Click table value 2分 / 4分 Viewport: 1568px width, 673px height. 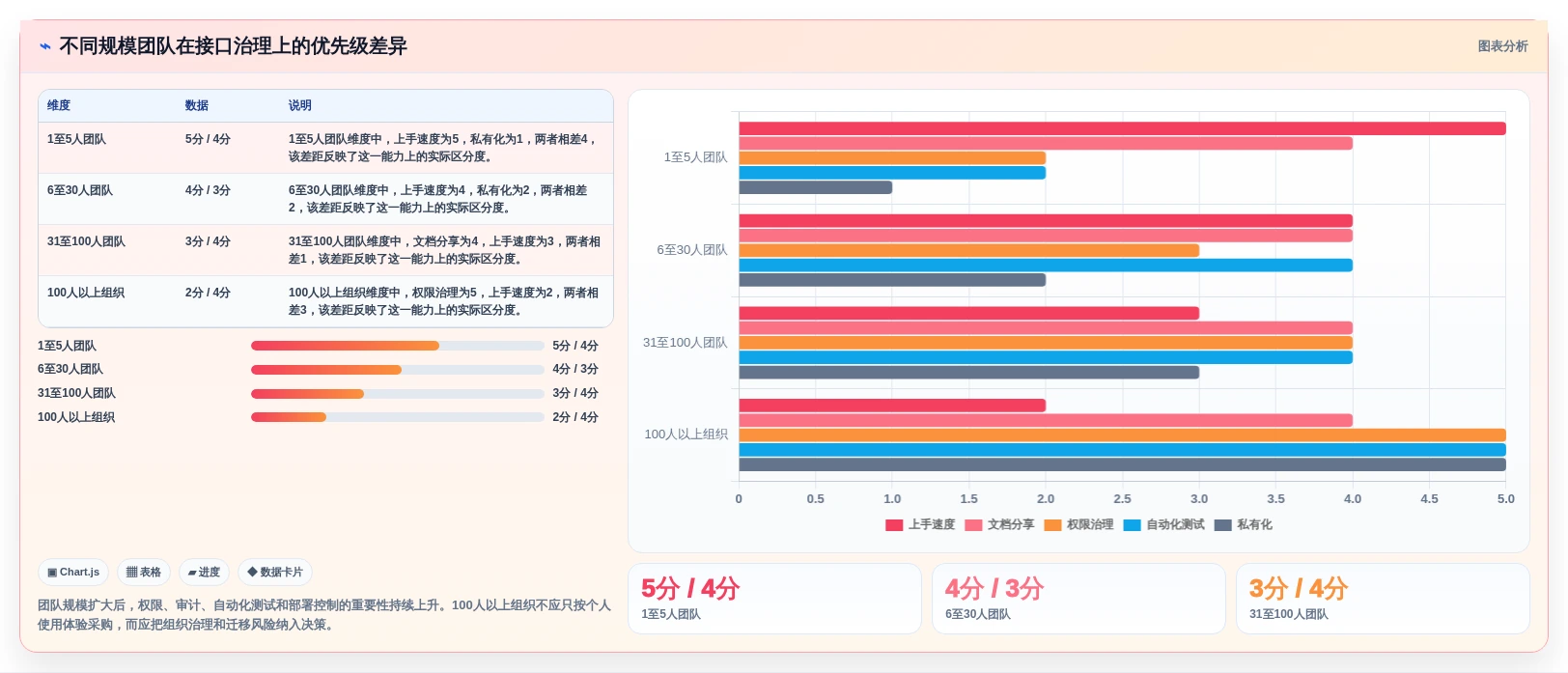[x=208, y=294]
